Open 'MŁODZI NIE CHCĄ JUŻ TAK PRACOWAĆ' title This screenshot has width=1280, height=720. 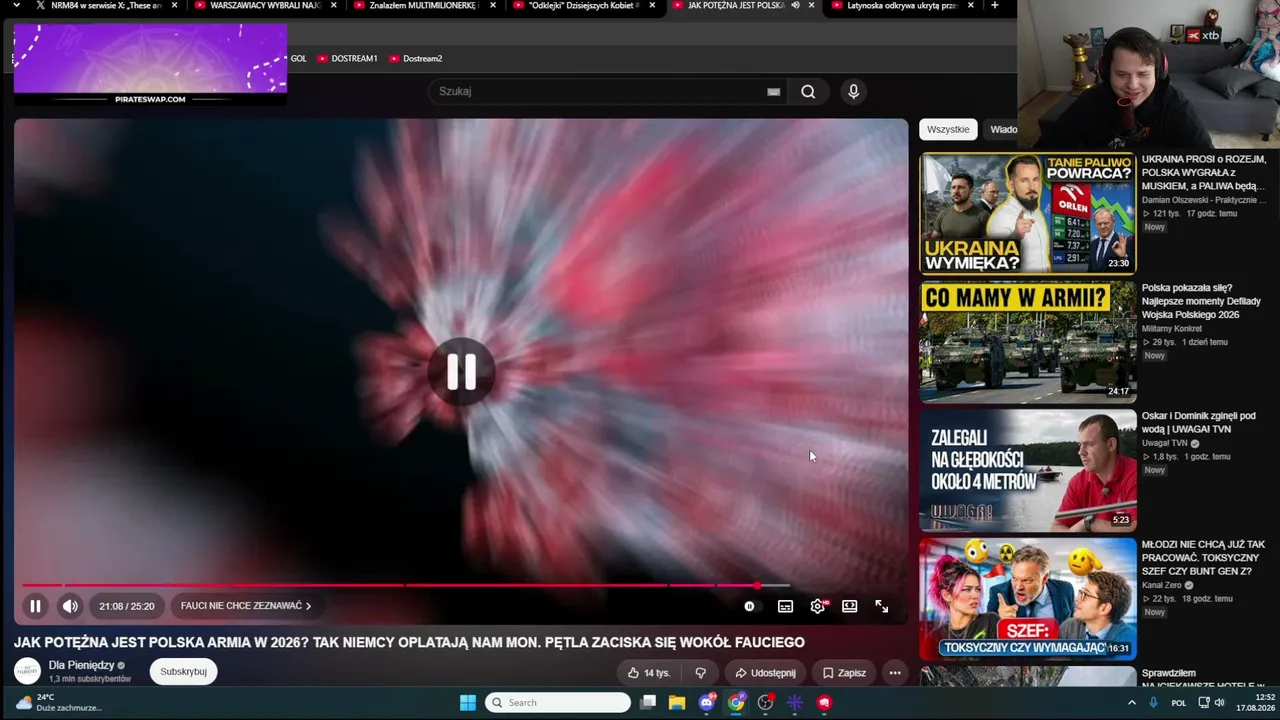pyautogui.click(x=1204, y=558)
